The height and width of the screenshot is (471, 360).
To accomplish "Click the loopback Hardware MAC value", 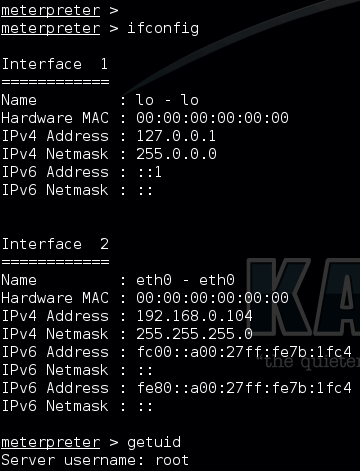I will pyautogui.click(x=212, y=118).
